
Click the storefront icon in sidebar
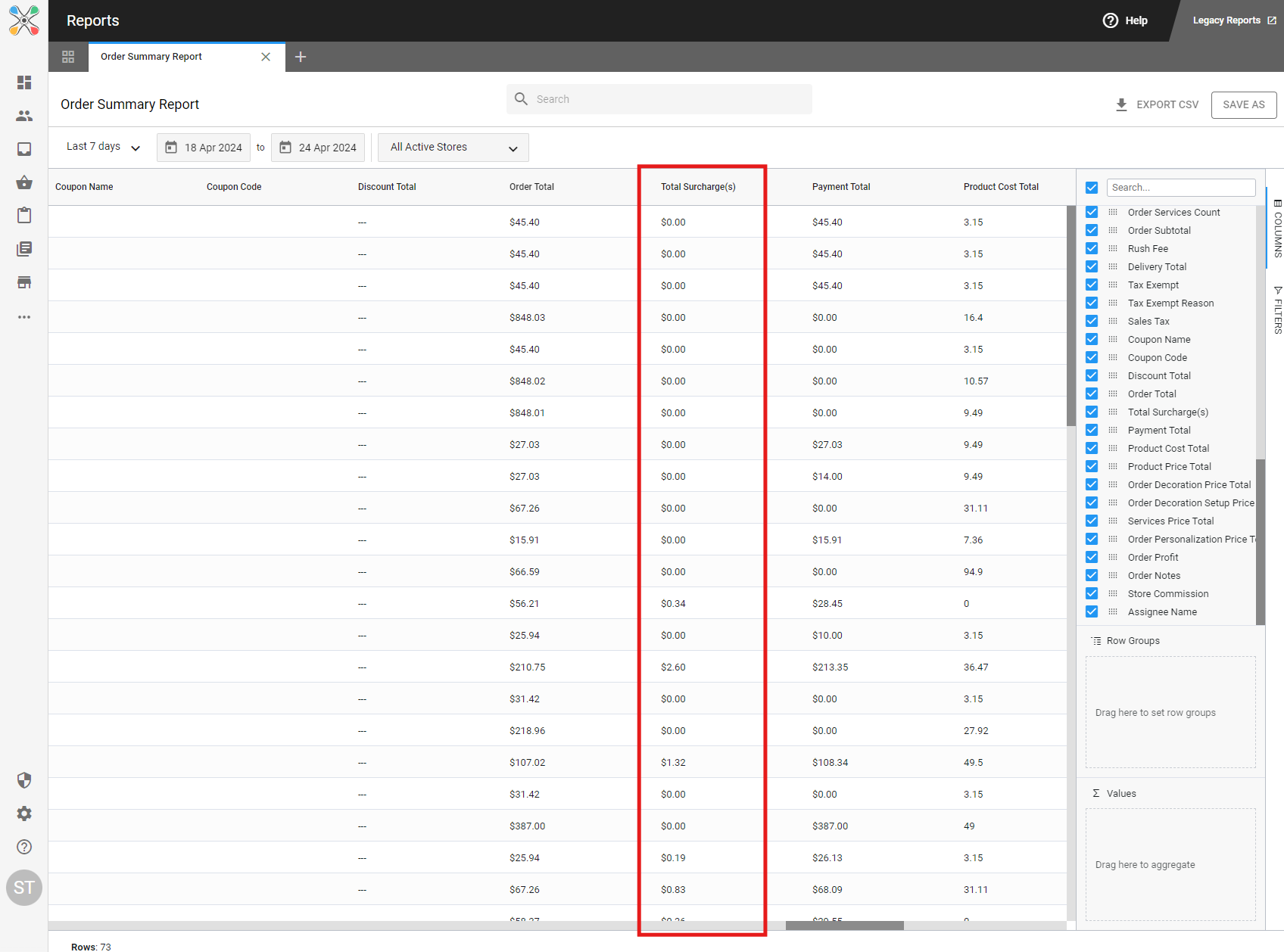click(24, 282)
